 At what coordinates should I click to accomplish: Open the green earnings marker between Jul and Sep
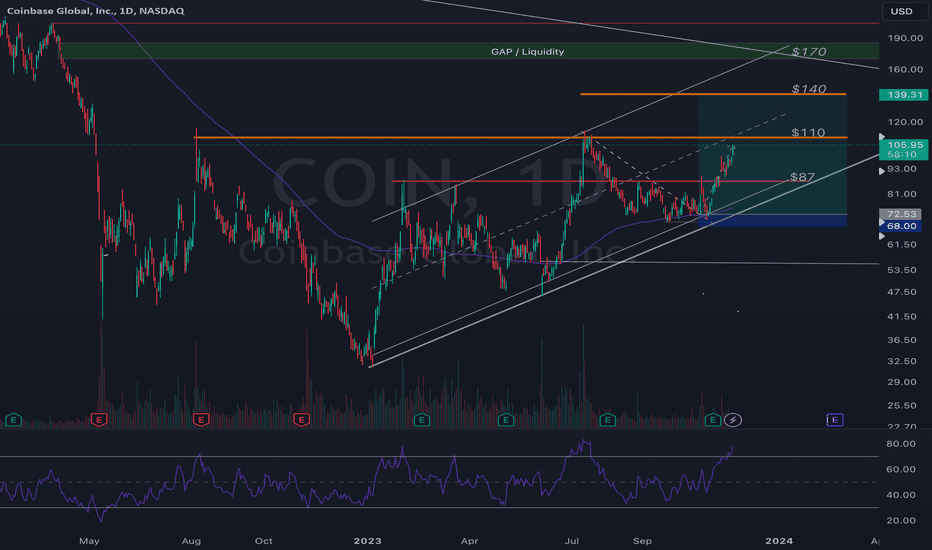tap(607, 420)
